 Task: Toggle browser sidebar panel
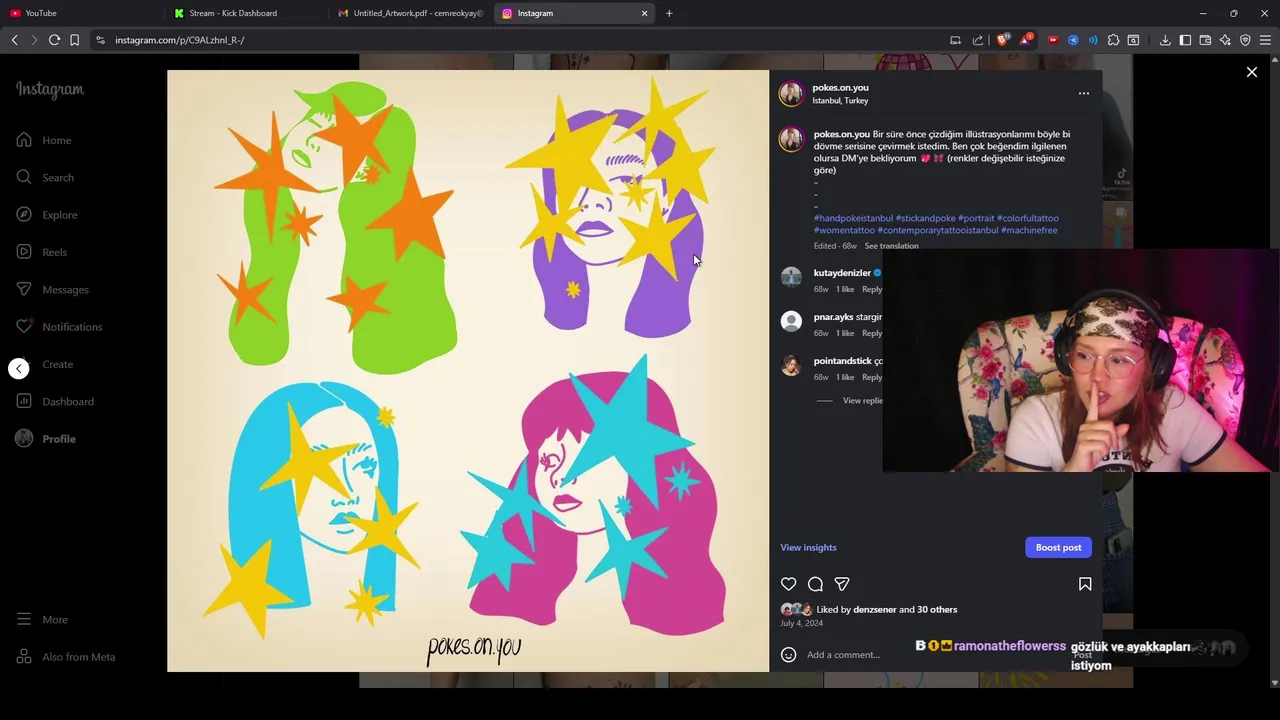[1185, 40]
